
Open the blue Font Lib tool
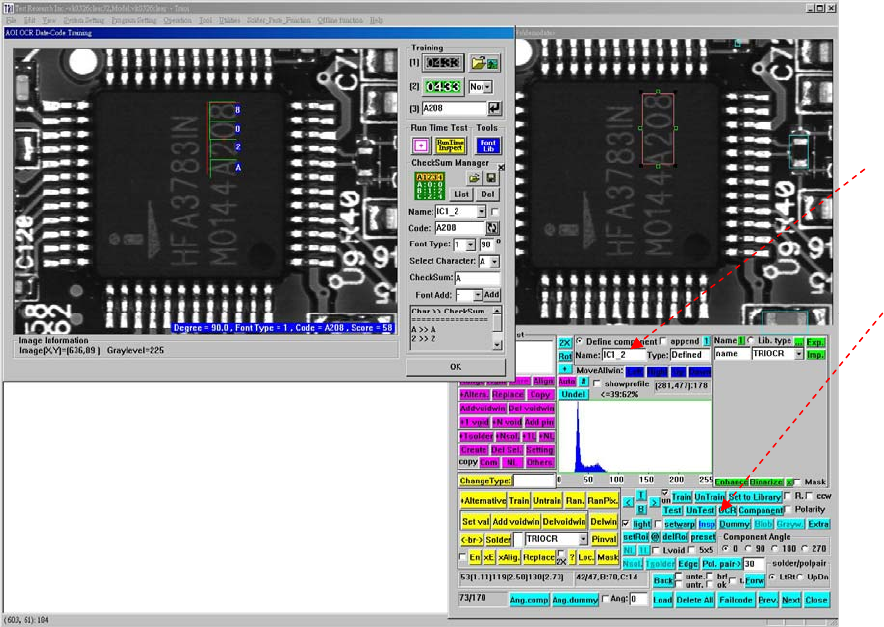(x=488, y=145)
